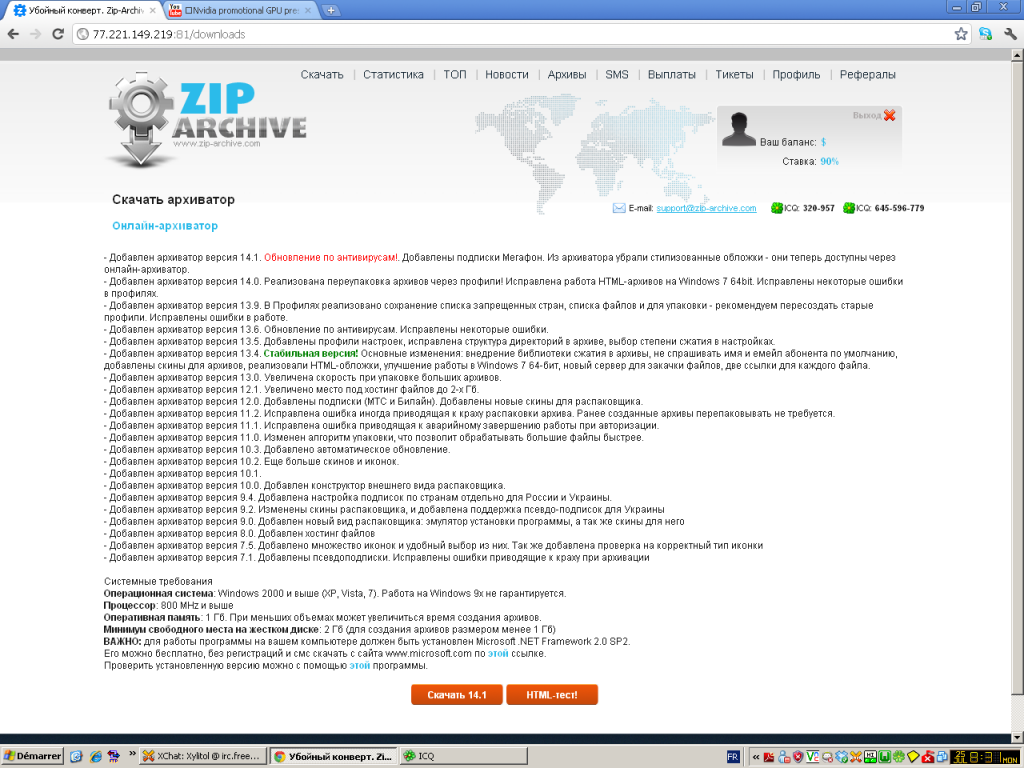Click the page scrollbar up arrow
Screen dimensions: 1024x768
pos(1017,57)
